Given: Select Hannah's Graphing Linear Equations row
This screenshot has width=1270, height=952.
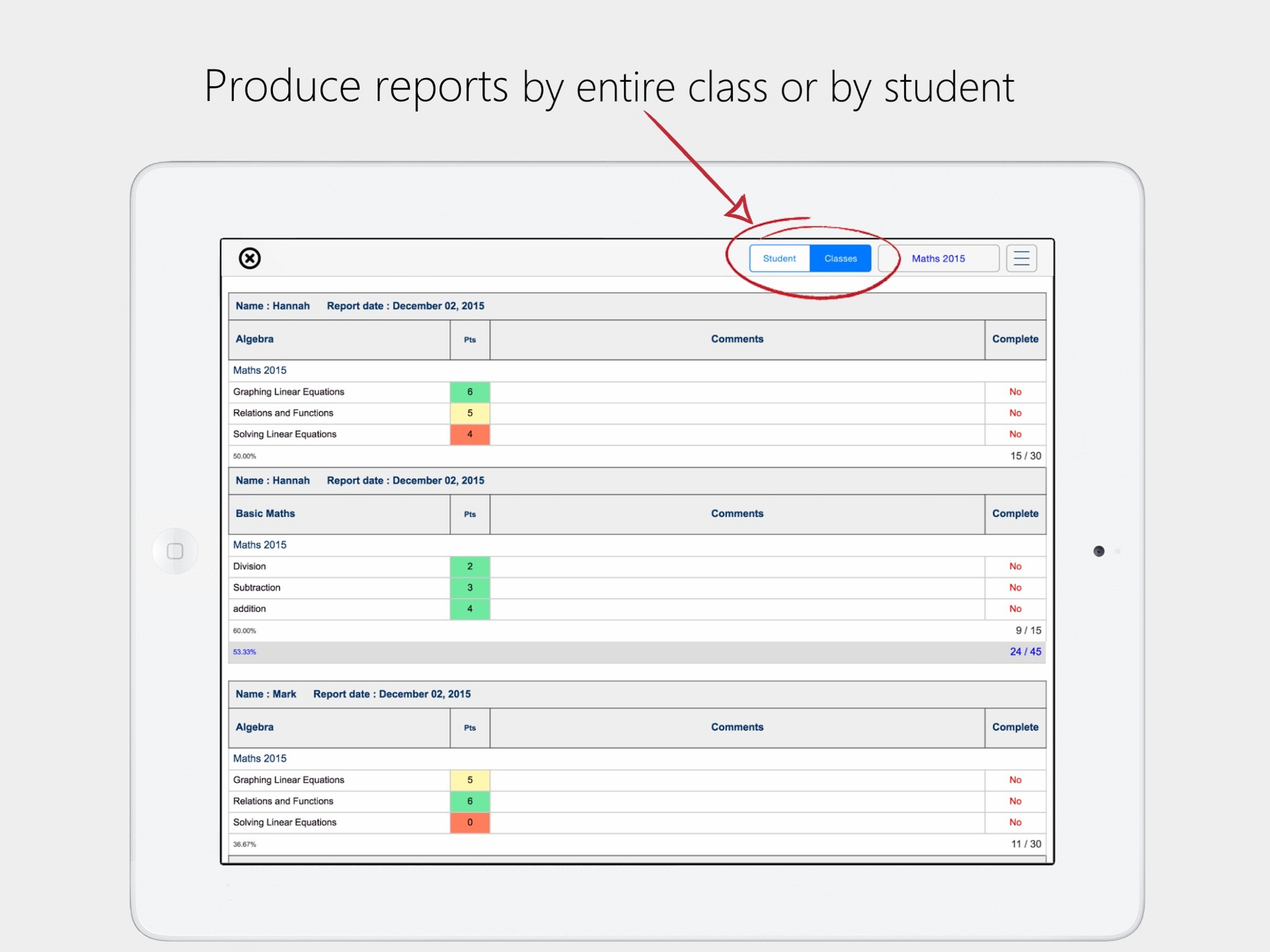Looking at the screenshot, I should click(x=637, y=391).
